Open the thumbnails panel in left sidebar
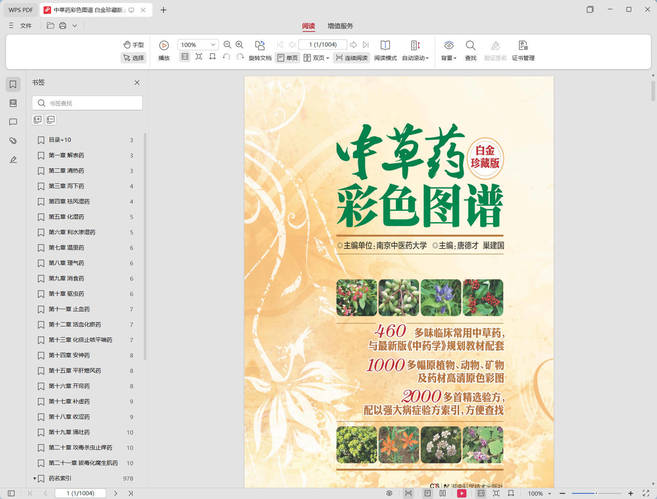Viewport: 657px width, 499px height. [x=13, y=103]
